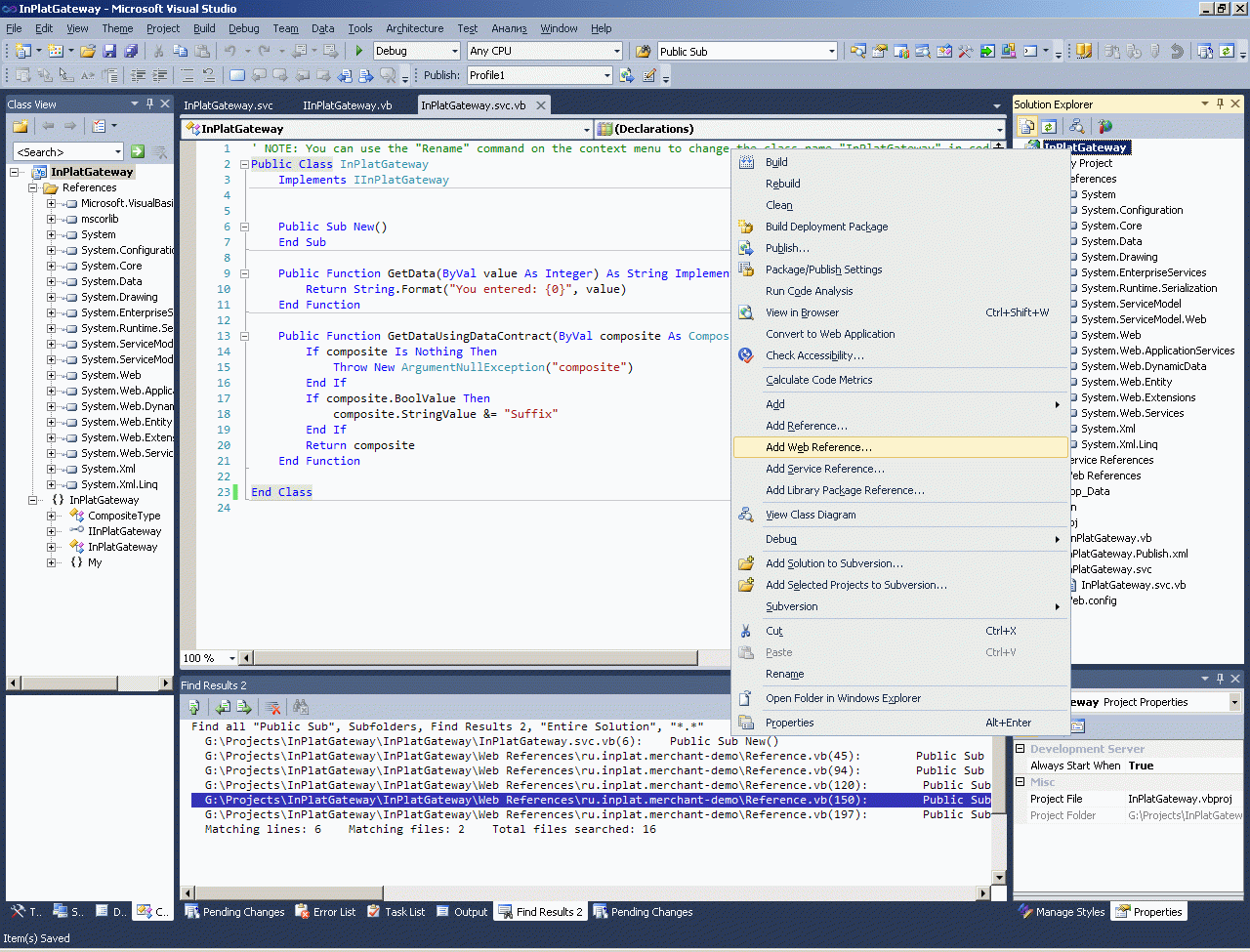Collapse the Public Class InPlatGateway code region
This screenshot has width=1250, height=952.
pos(244,164)
